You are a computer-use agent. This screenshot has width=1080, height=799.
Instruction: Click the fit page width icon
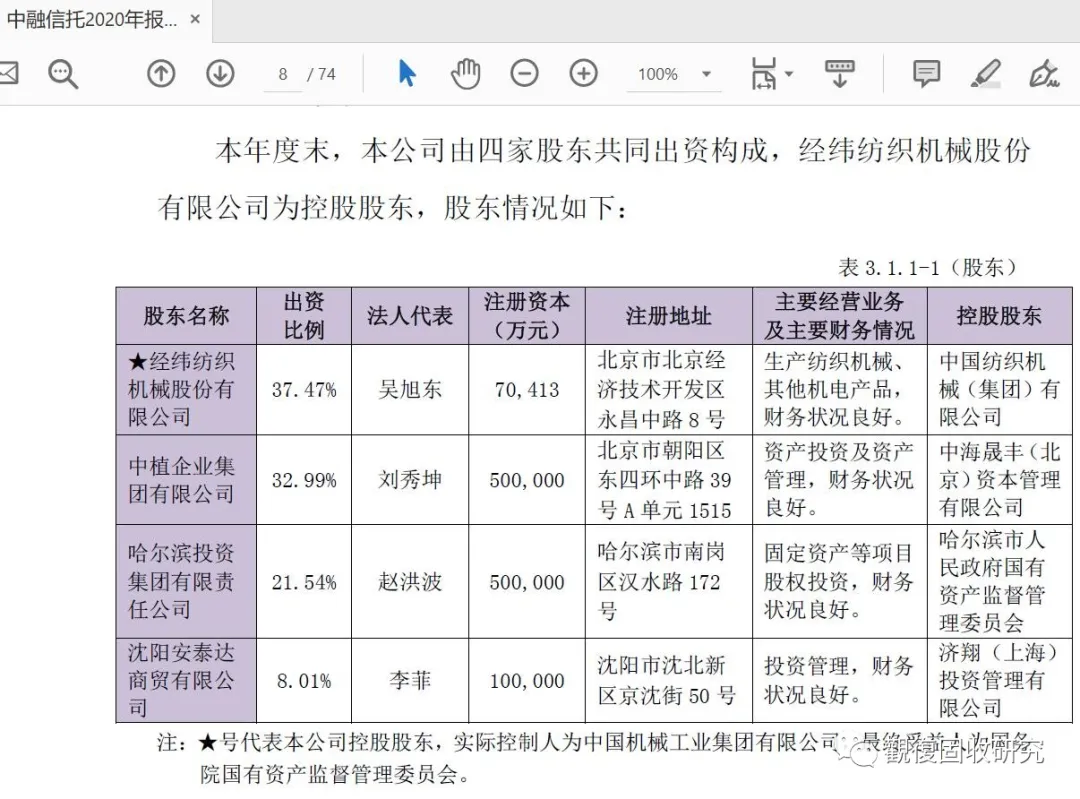(763, 73)
